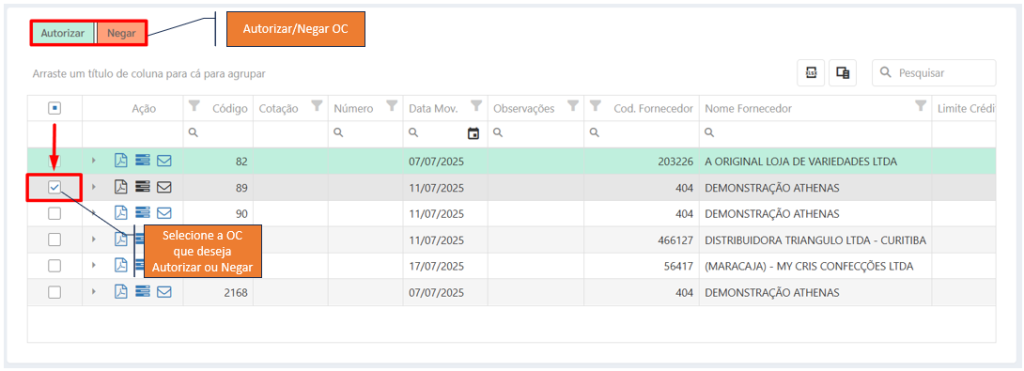The height and width of the screenshot is (371, 1024).
Task: Open the column chooser icon
Action: pyautogui.click(x=842, y=73)
